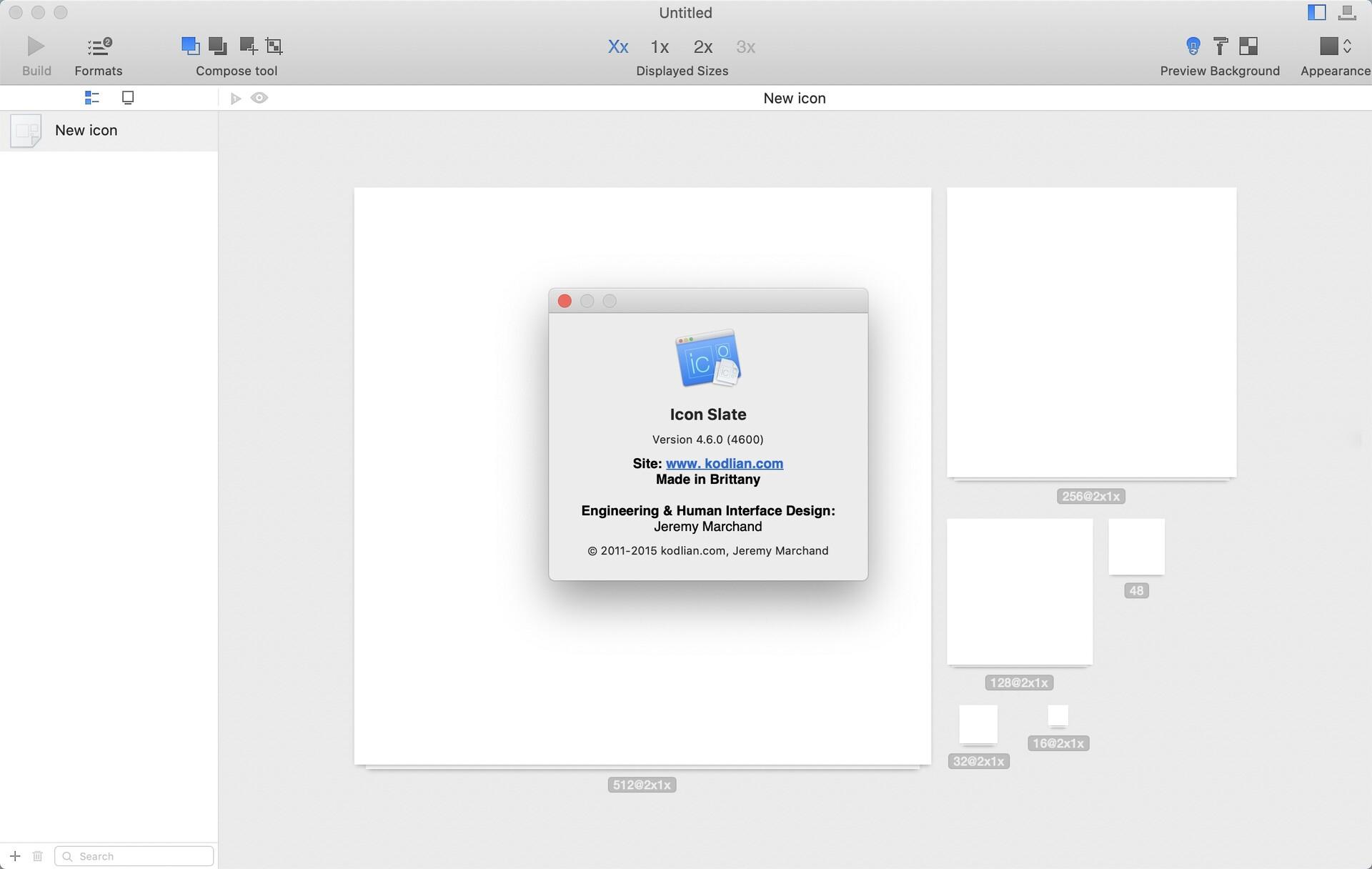Click the 16@2x1x size label
Screen dimensions: 1372x869
pyautogui.click(x=1058, y=743)
